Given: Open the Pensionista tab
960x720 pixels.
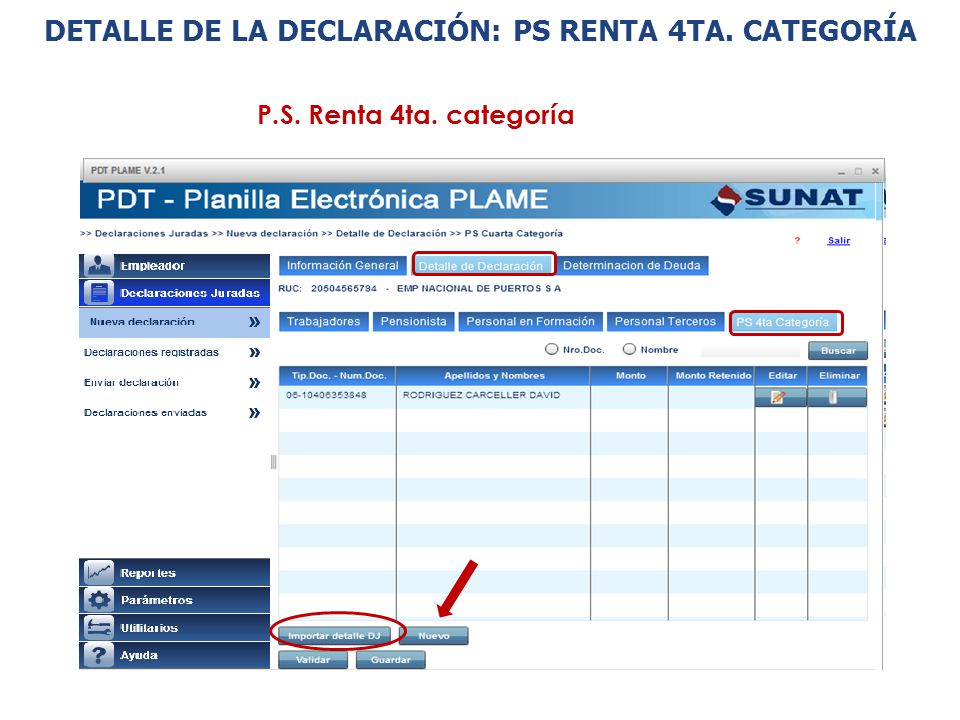Looking at the screenshot, I should pyautogui.click(x=413, y=322).
